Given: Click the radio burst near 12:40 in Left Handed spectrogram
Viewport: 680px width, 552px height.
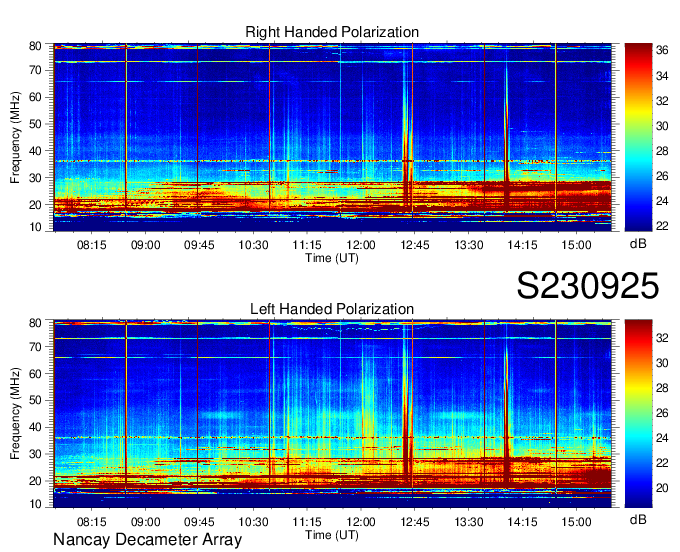Looking at the screenshot, I should point(407,408).
